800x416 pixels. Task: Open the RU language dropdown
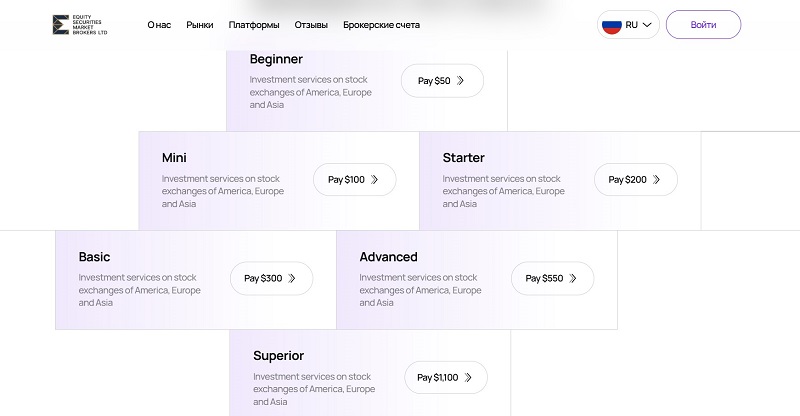click(631, 24)
